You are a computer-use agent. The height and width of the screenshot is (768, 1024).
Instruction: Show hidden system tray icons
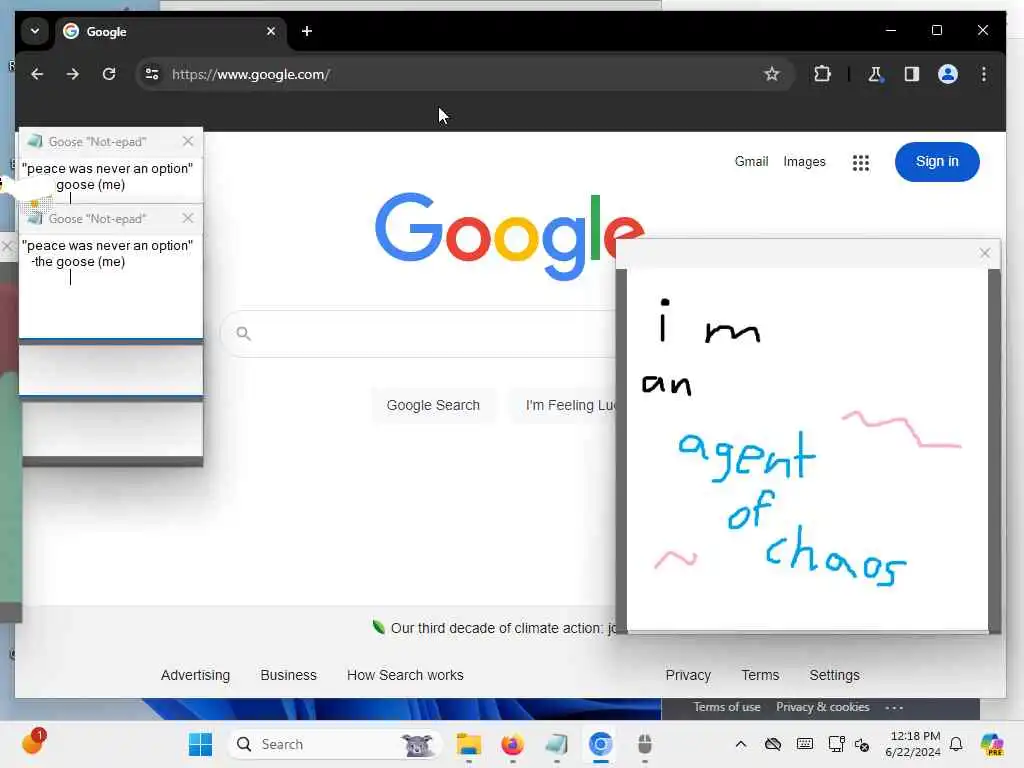741,744
